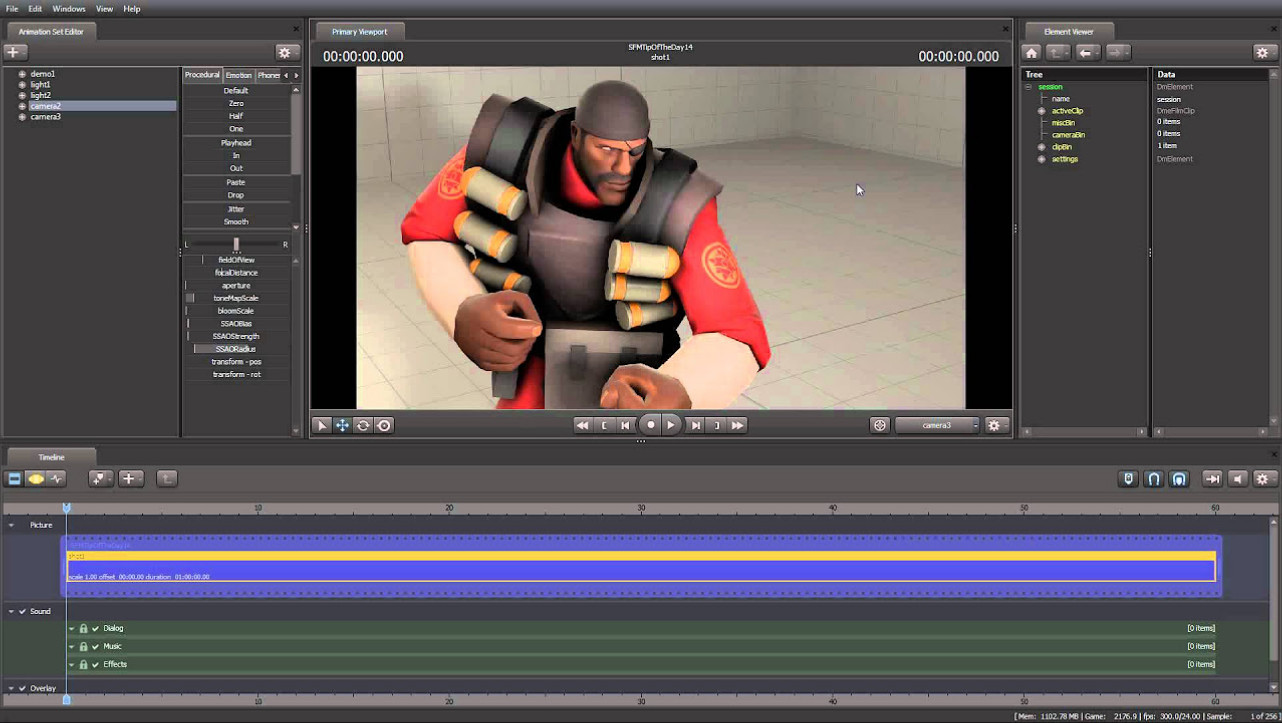Select the Procedural presets tab
This screenshot has height=723, width=1282.
pyautogui.click(x=202, y=75)
